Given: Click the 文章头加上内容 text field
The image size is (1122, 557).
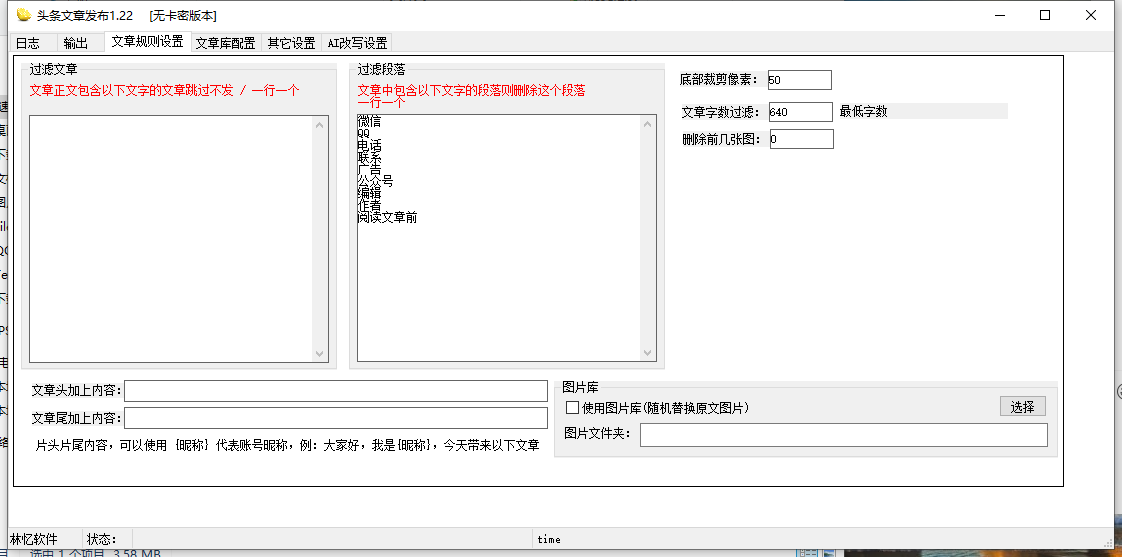Looking at the screenshot, I should [336, 390].
